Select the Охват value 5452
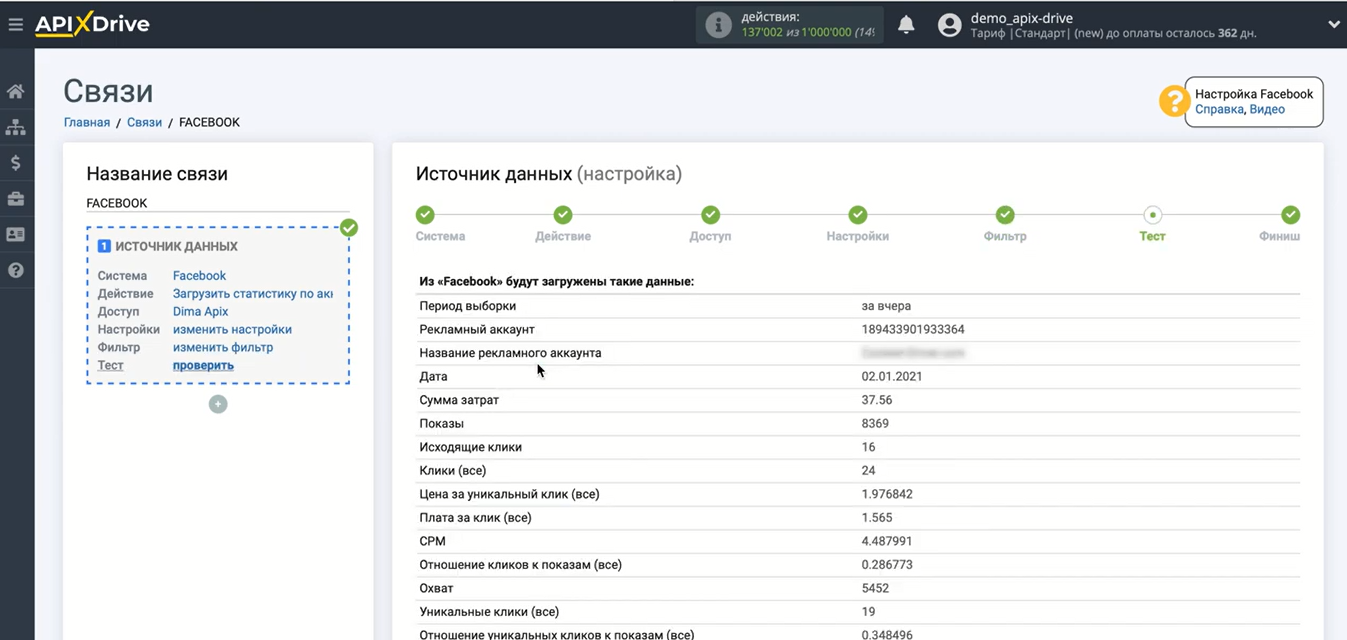 click(875, 589)
